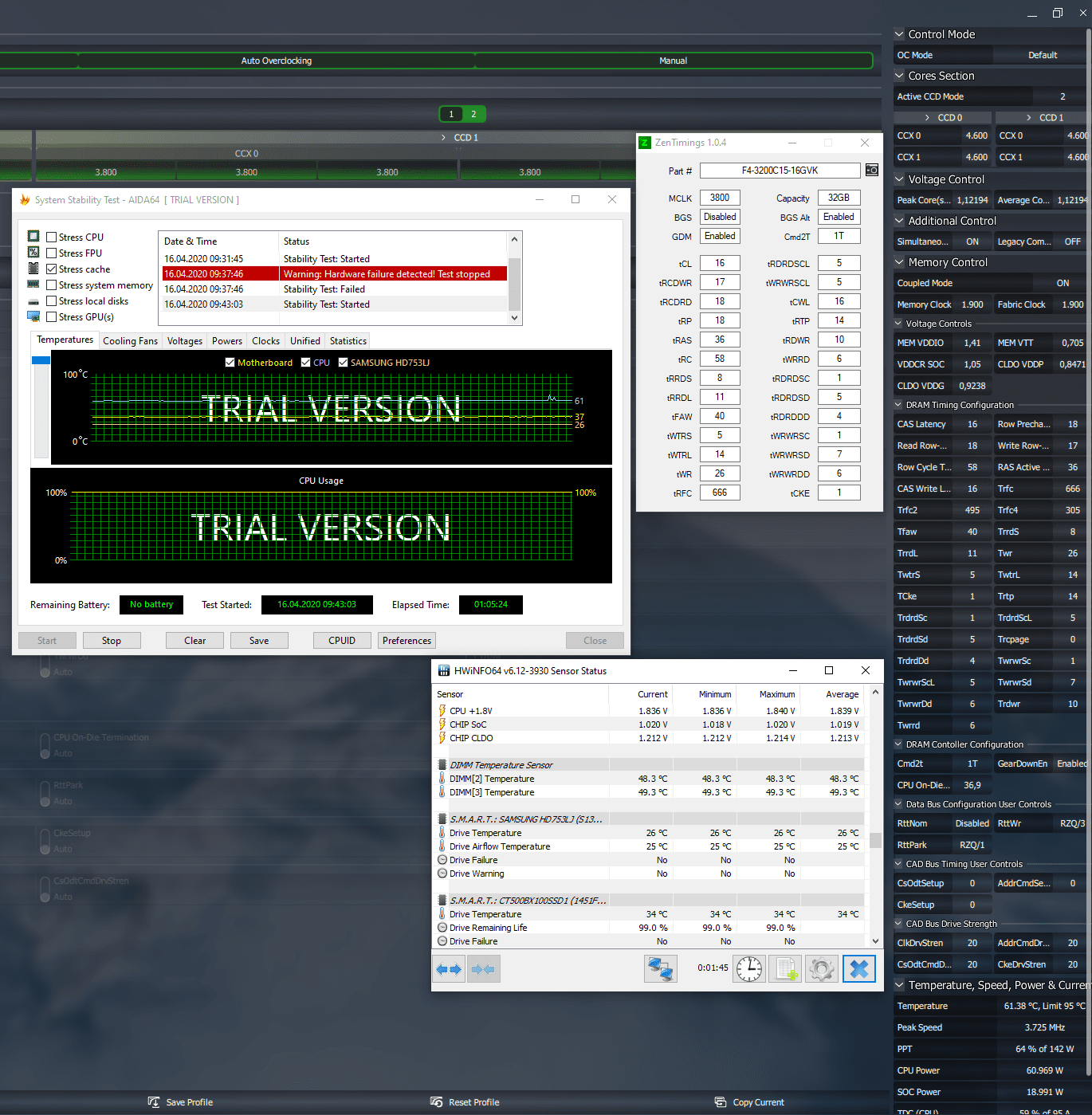Click voltage bolt icon of CHIP SoC row
Screen dimensions: 1092x1115
click(x=442, y=724)
